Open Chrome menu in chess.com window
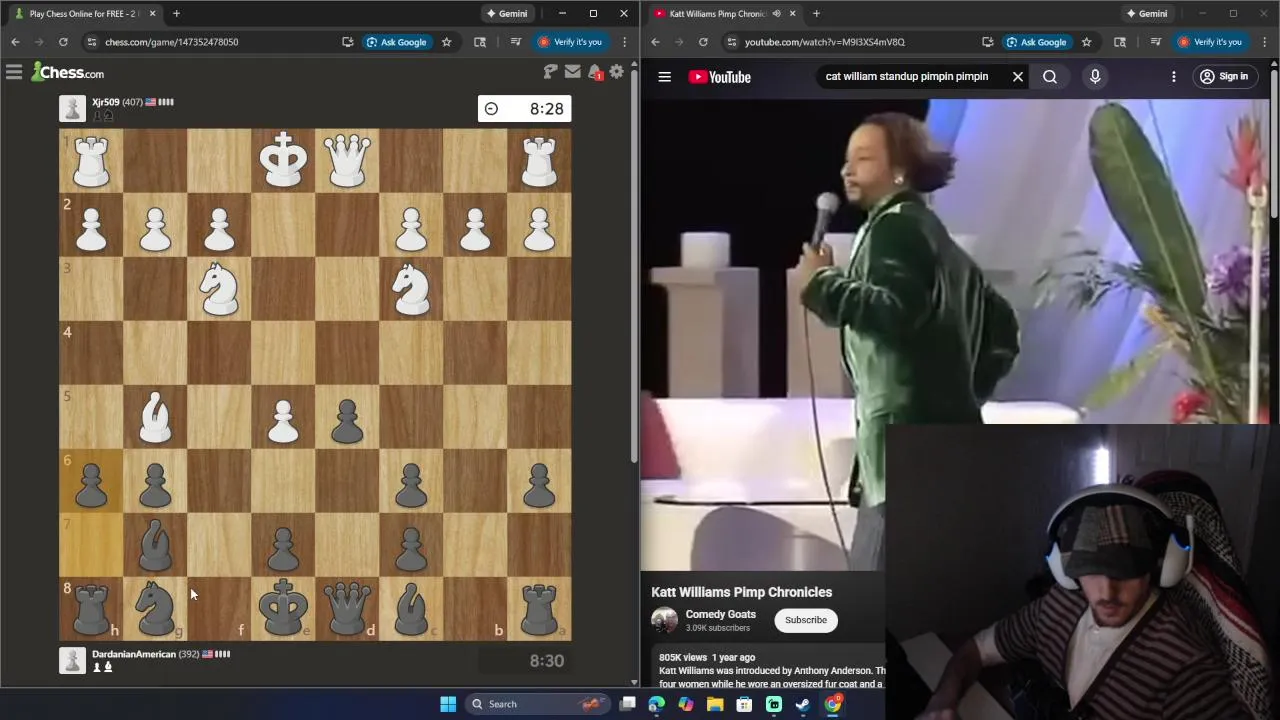This screenshot has height=720, width=1280. pos(624,42)
